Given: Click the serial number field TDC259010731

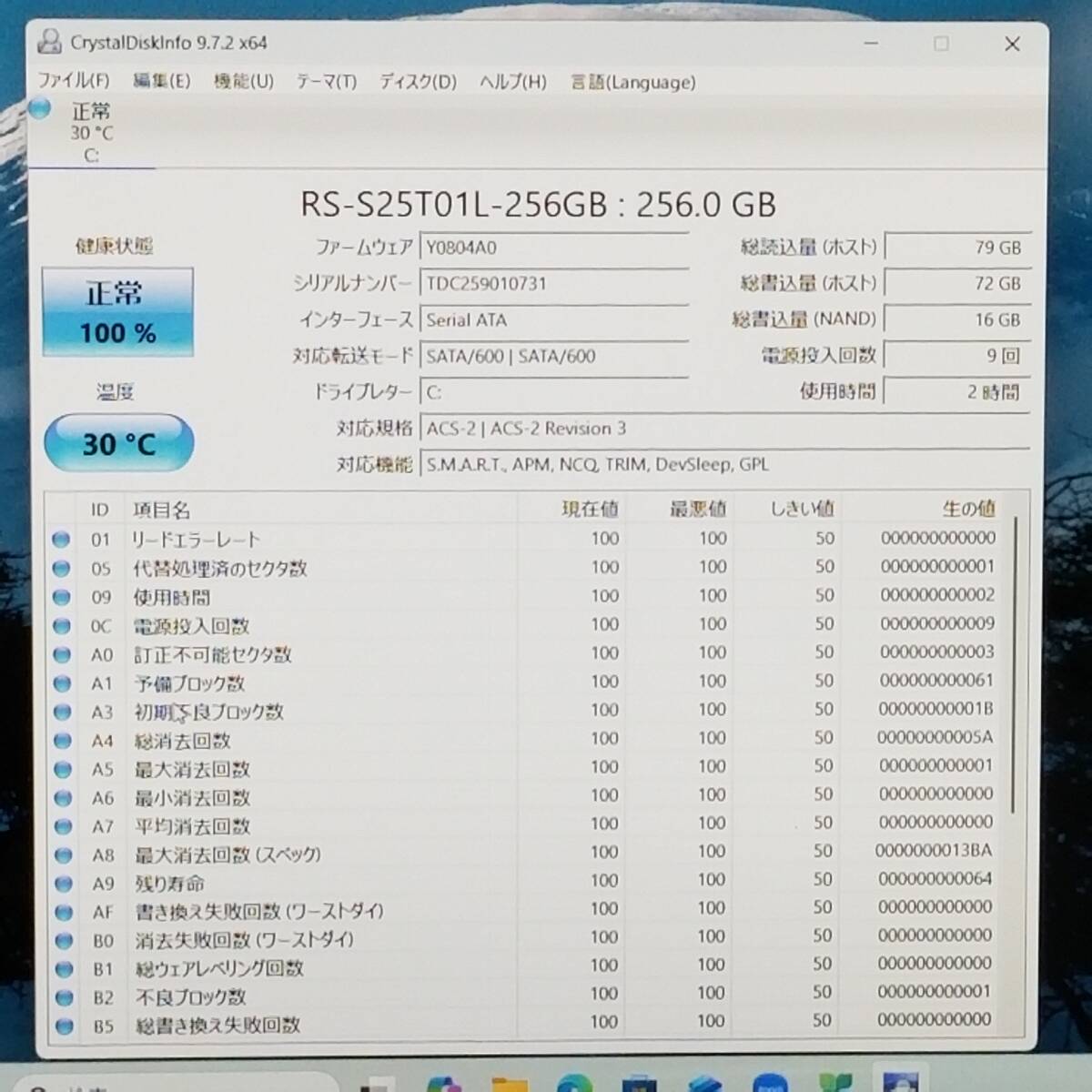Looking at the screenshot, I should pyautogui.click(x=554, y=283).
